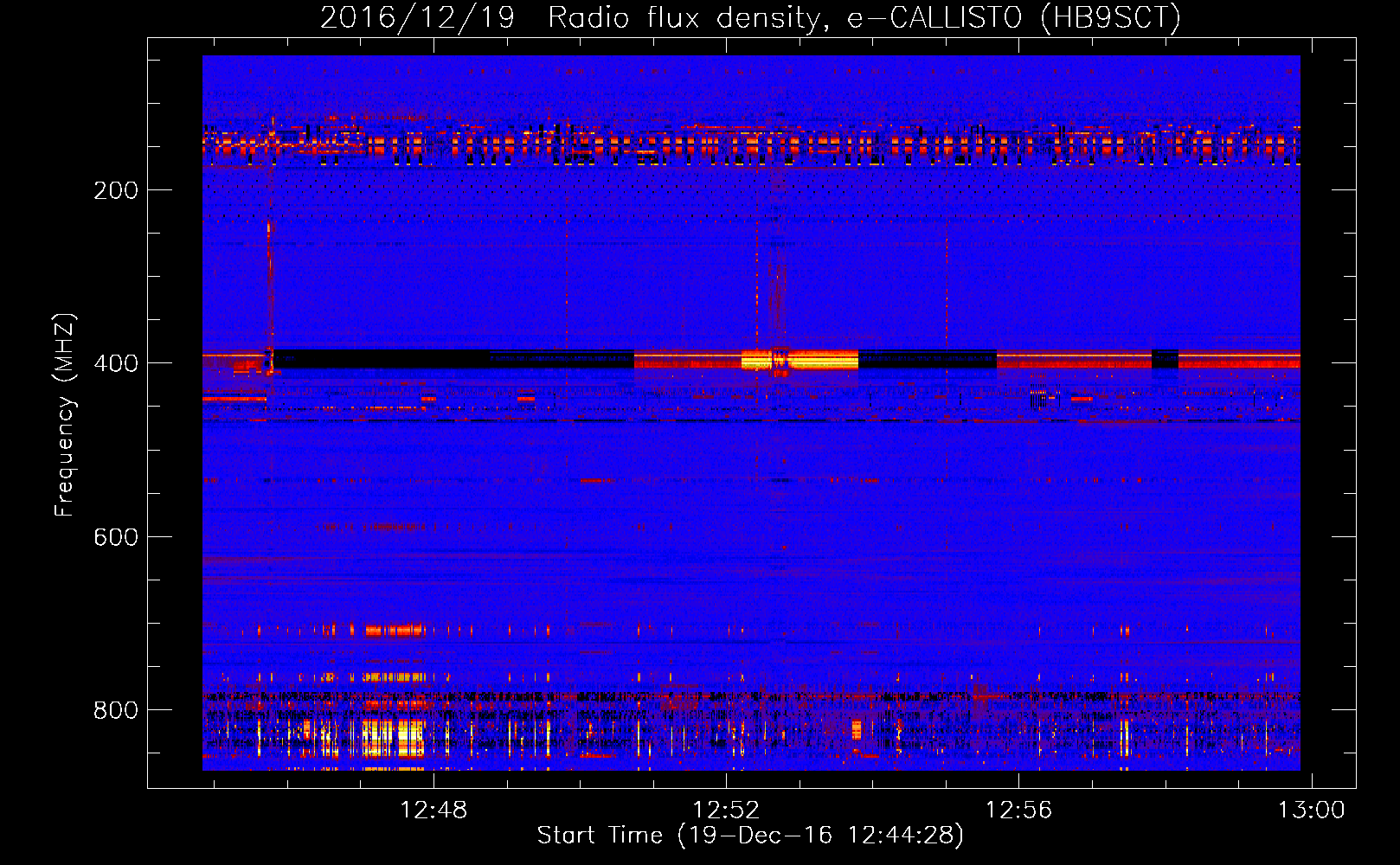1400x865 pixels.
Task: Click the 400 frequency tick label
Action: (116, 363)
